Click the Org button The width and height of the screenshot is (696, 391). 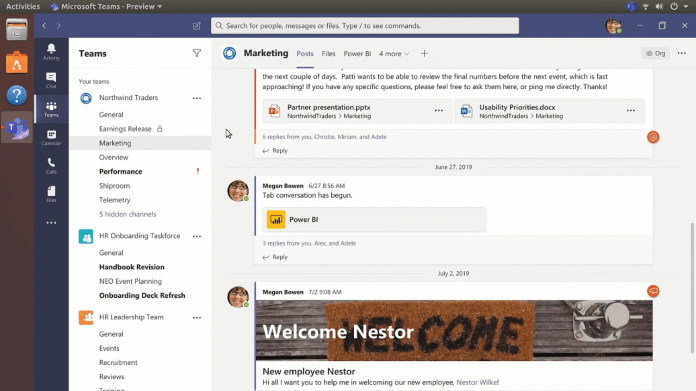(x=656, y=53)
